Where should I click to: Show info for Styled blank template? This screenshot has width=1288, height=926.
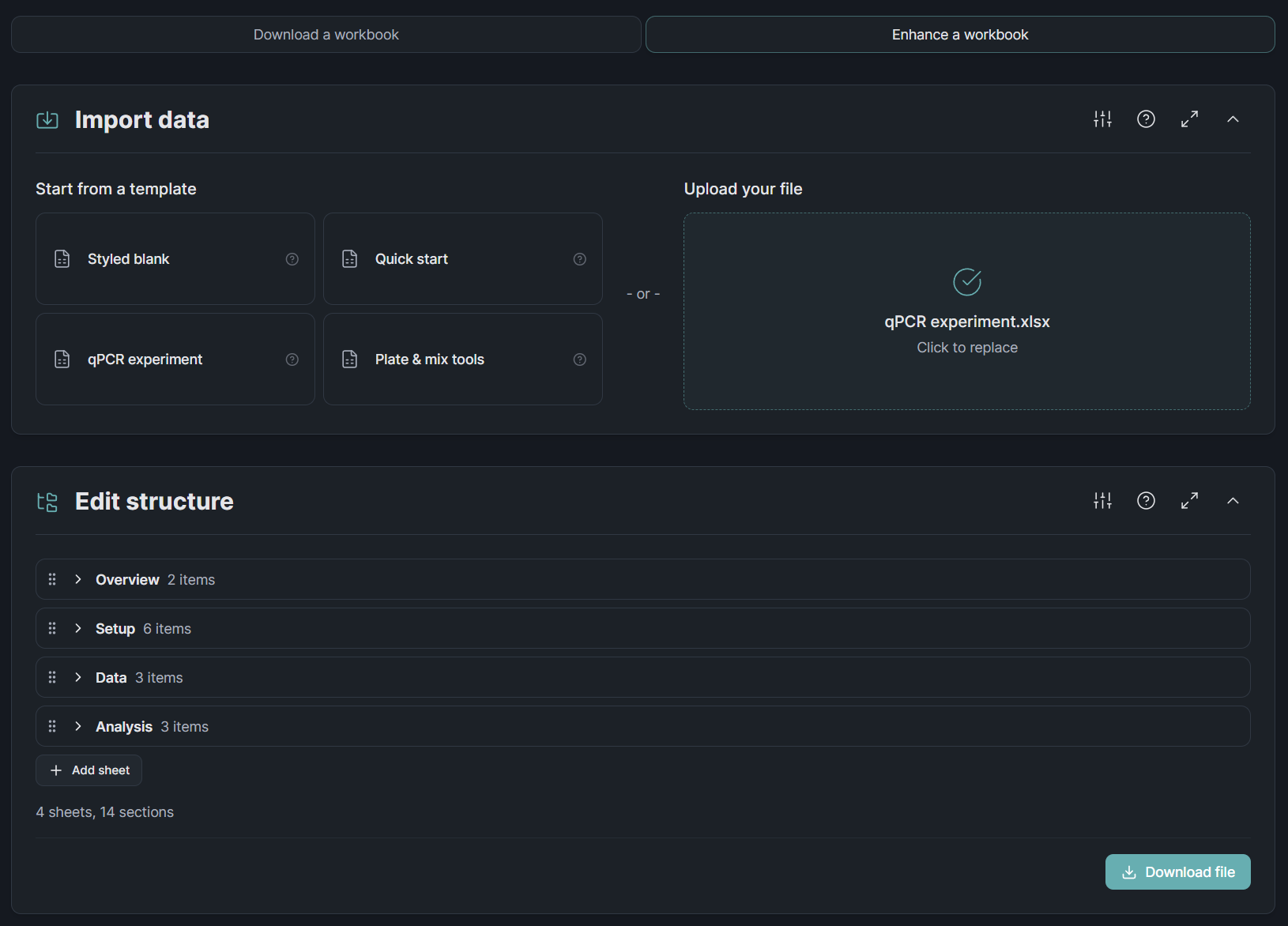point(292,259)
